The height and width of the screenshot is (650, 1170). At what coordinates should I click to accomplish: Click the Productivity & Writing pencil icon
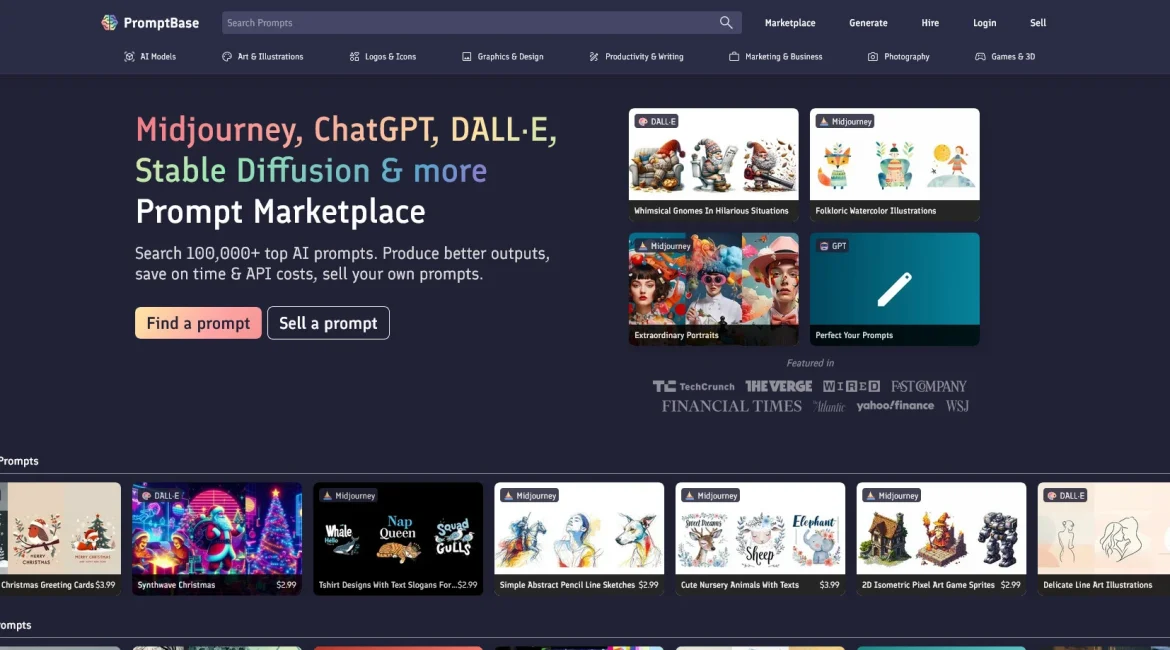tap(594, 57)
